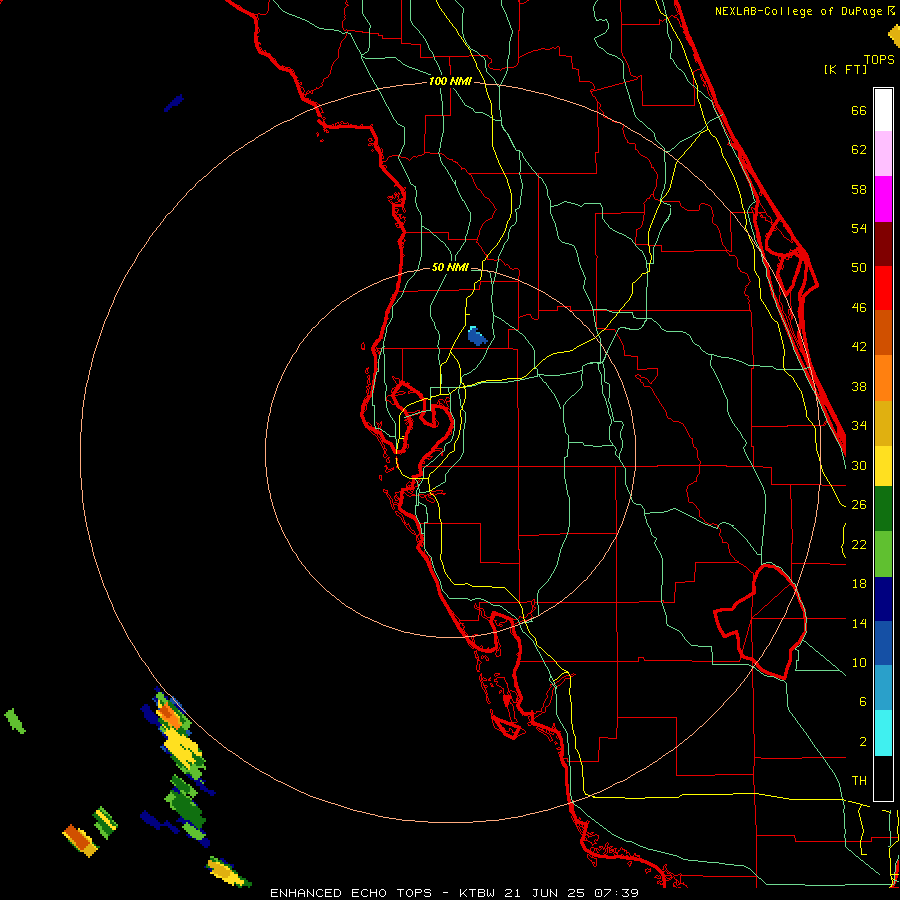Screen dimensions: 900x900
Task: Click the "10" legend value
Action: pyautogui.click(x=859, y=662)
